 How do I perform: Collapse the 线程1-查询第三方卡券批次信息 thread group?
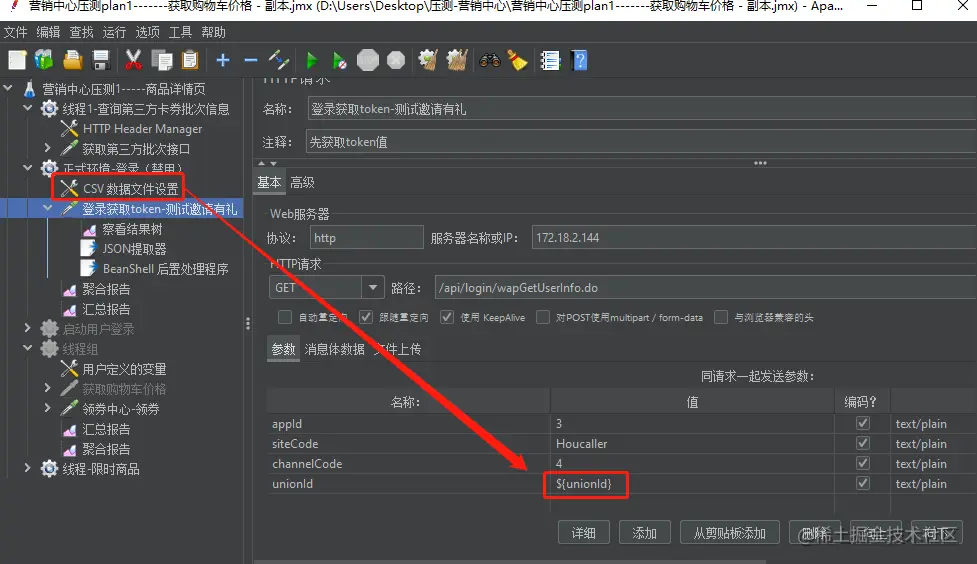click(x=27, y=108)
